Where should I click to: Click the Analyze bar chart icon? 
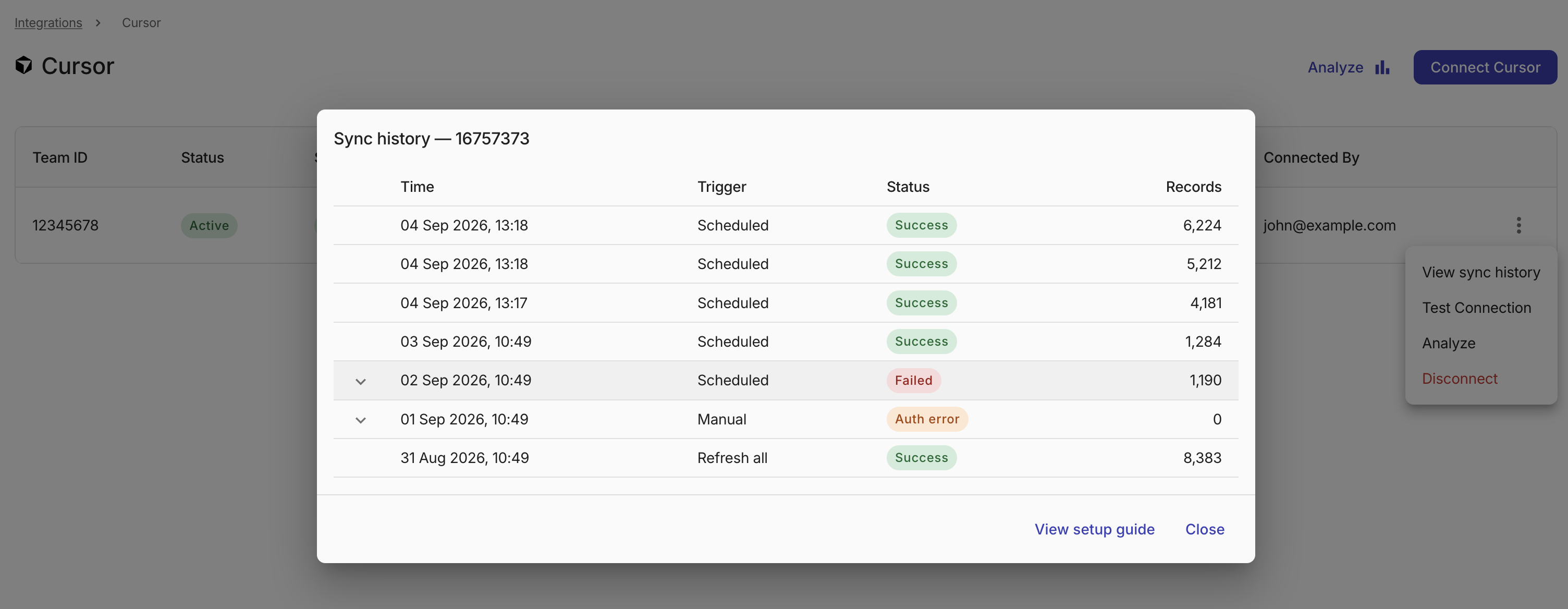click(1382, 67)
